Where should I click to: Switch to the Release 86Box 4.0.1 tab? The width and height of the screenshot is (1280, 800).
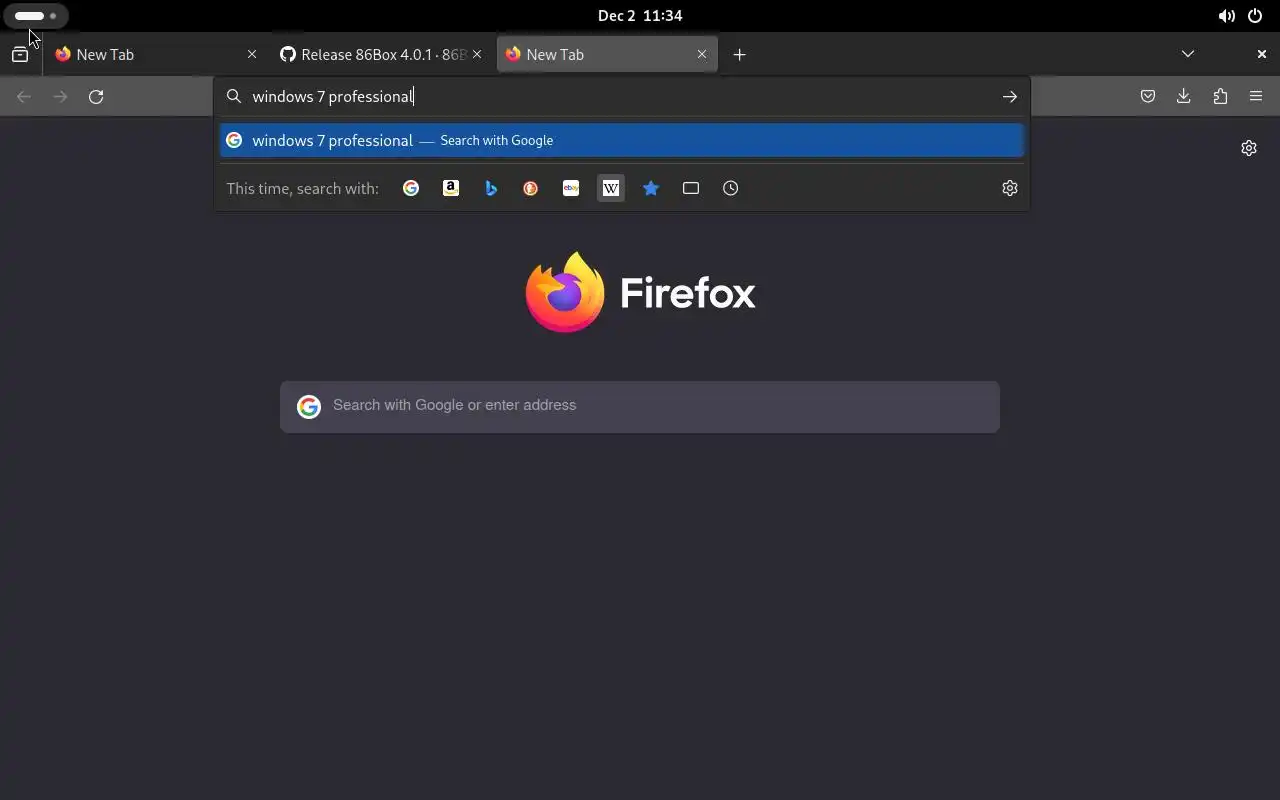click(x=382, y=55)
